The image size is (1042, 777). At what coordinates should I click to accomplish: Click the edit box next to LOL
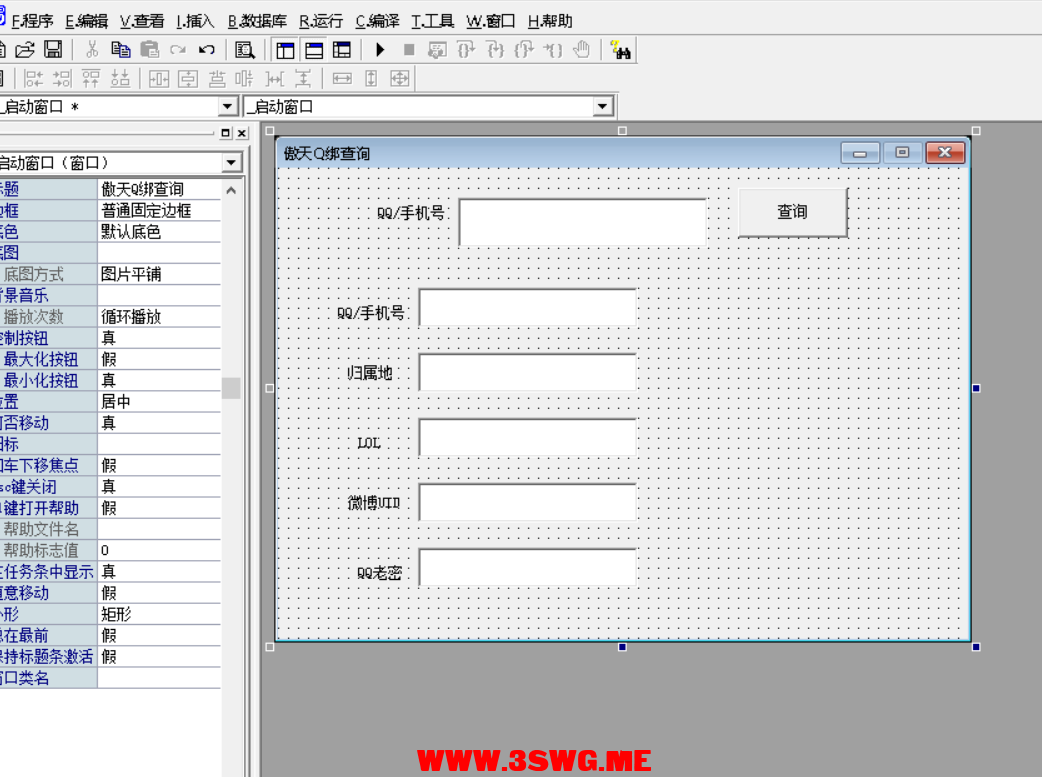(528, 437)
